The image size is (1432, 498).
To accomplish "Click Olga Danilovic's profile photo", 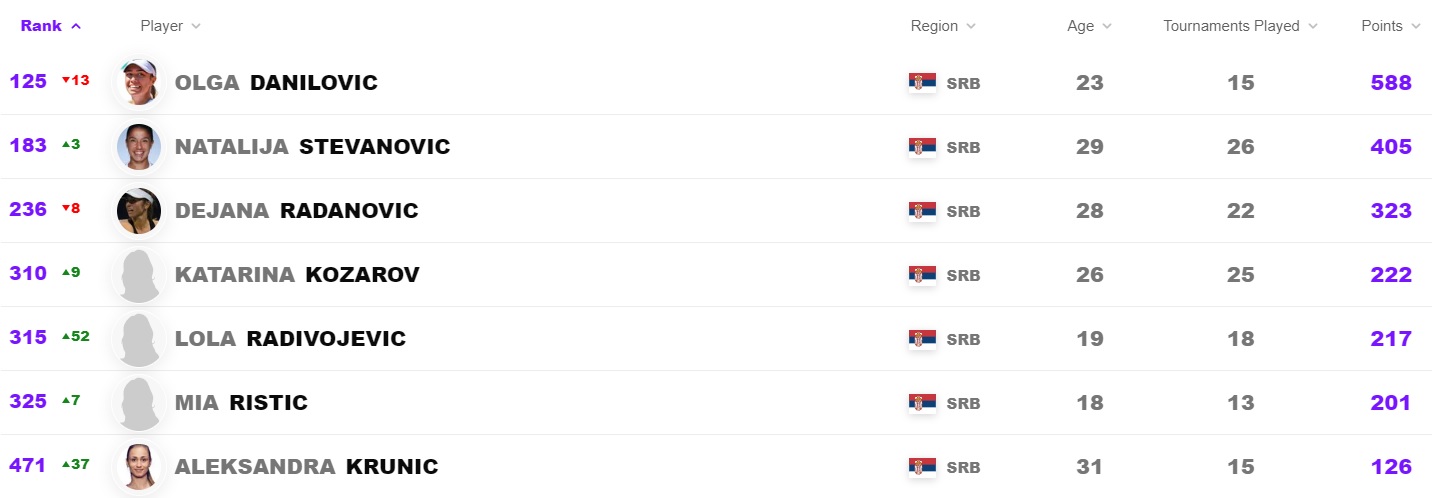I will (138, 82).
